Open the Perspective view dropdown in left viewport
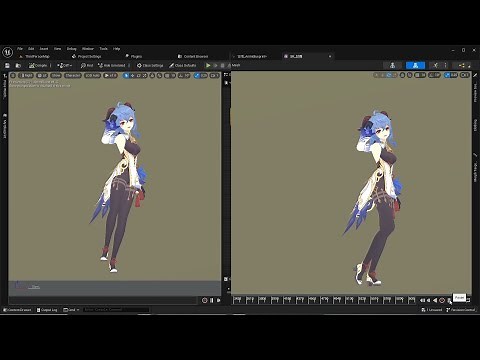The height and width of the screenshot is (360, 480). pos(26,76)
